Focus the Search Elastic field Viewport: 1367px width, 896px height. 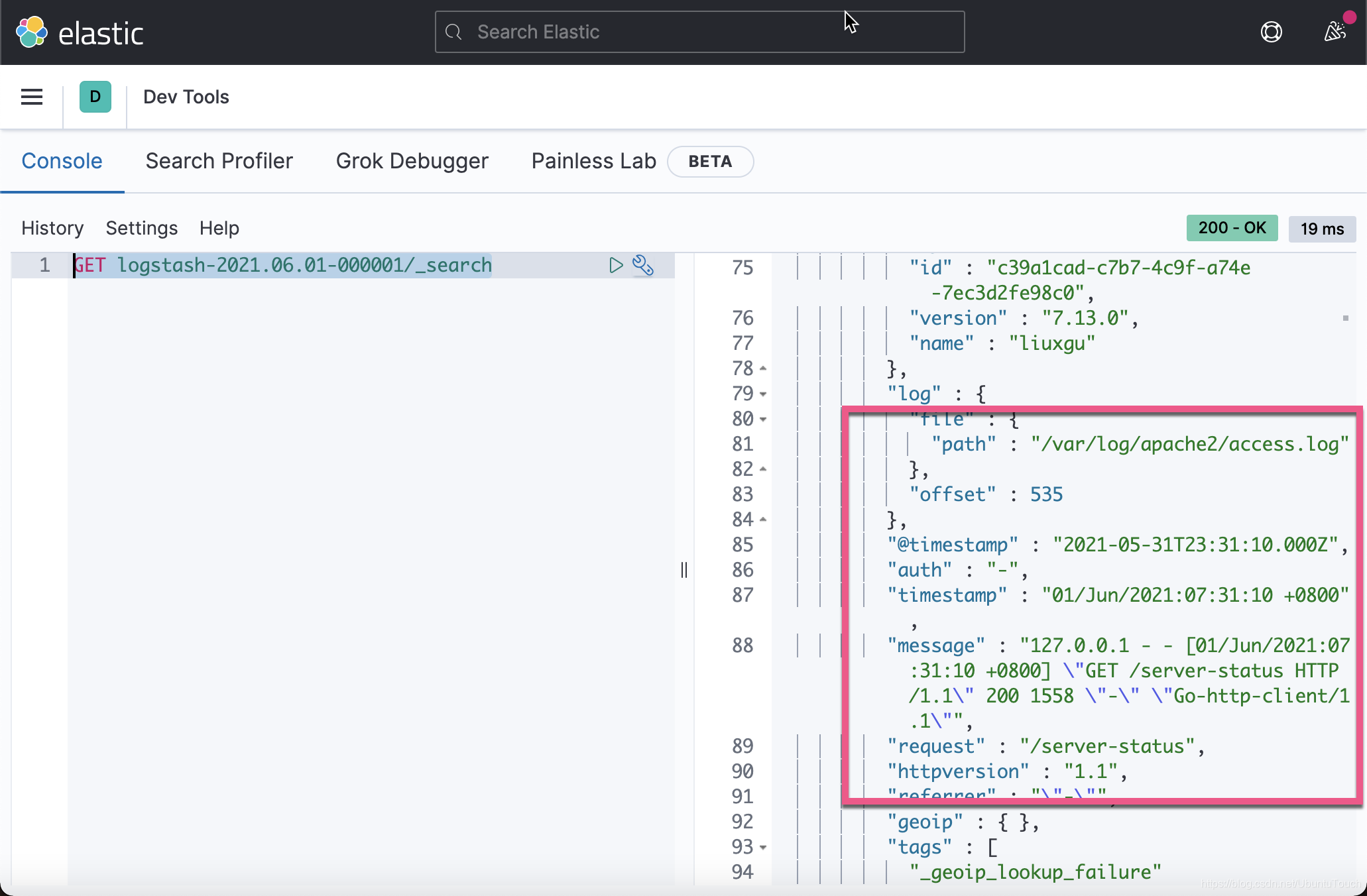point(699,32)
